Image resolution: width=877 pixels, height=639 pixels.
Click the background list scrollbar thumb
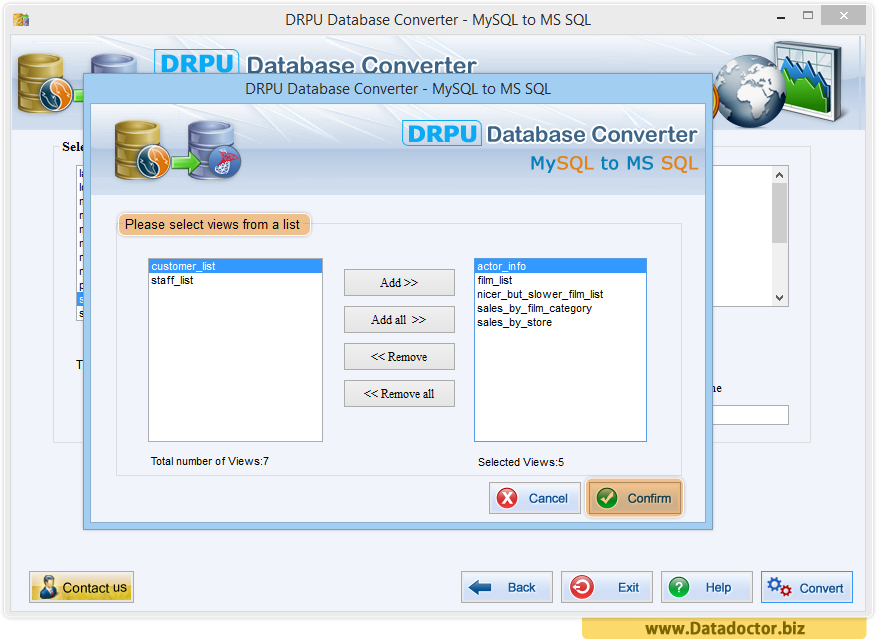780,213
